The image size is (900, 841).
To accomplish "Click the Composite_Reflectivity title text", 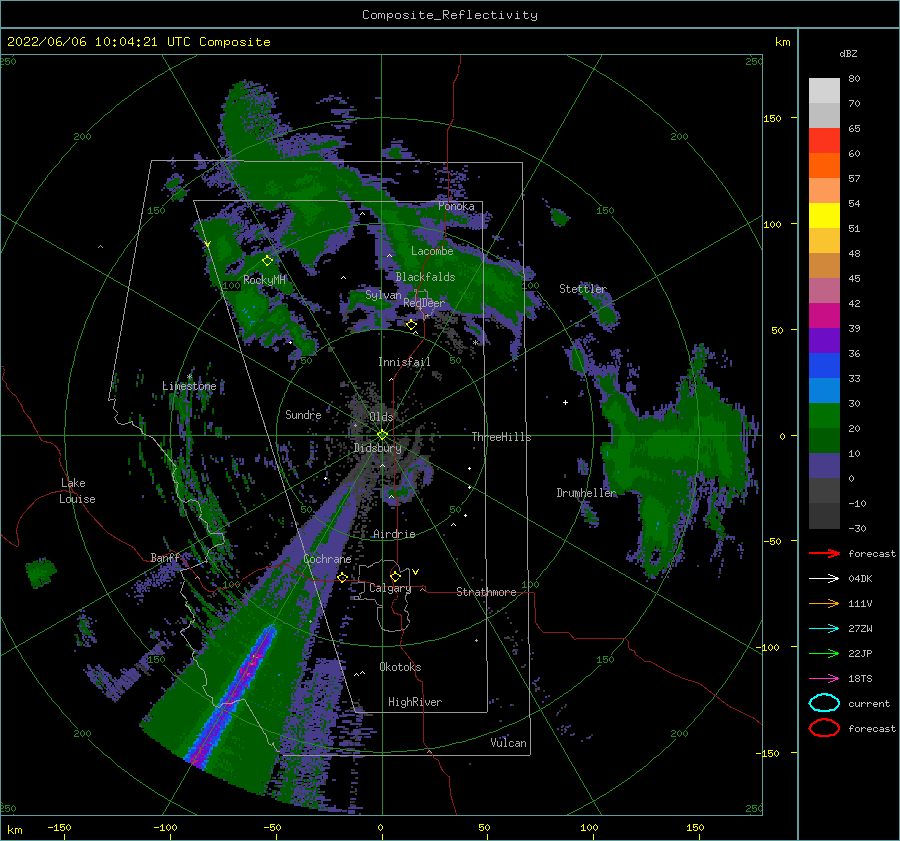I will (x=450, y=15).
